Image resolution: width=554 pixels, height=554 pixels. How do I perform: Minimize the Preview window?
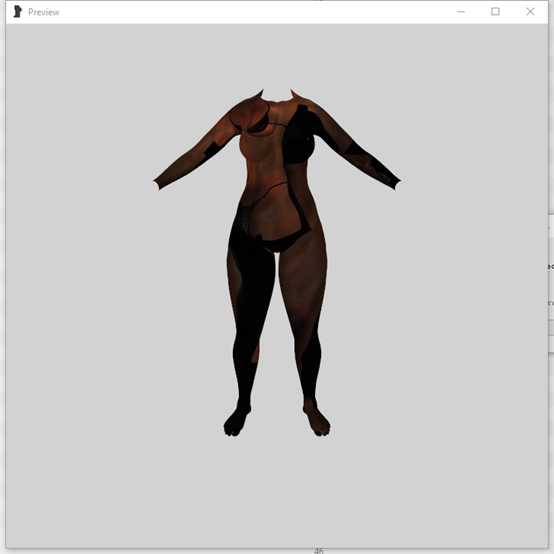(461, 12)
